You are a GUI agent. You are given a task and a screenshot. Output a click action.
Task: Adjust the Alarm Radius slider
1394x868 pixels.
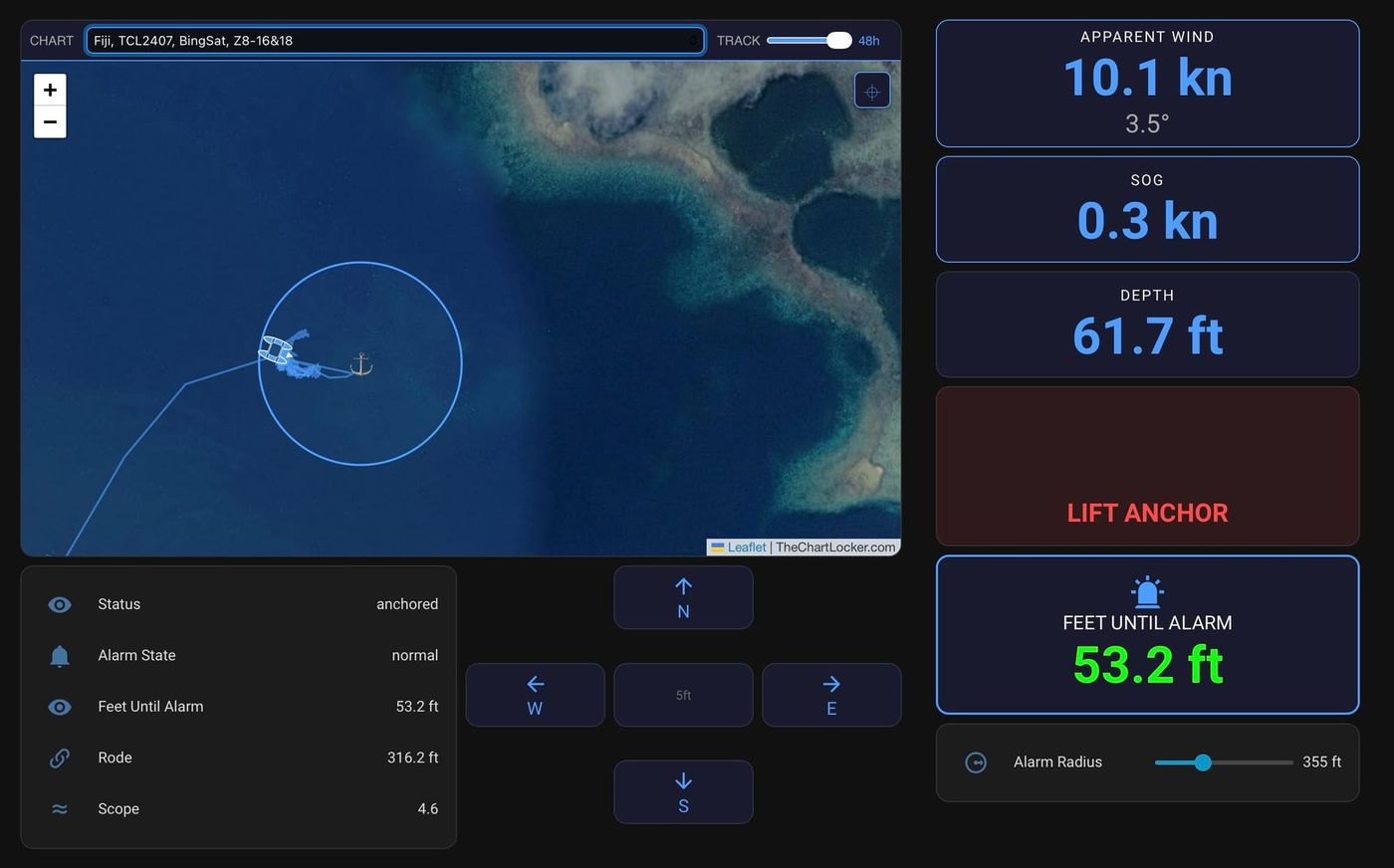pyautogui.click(x=1224, y=762)
